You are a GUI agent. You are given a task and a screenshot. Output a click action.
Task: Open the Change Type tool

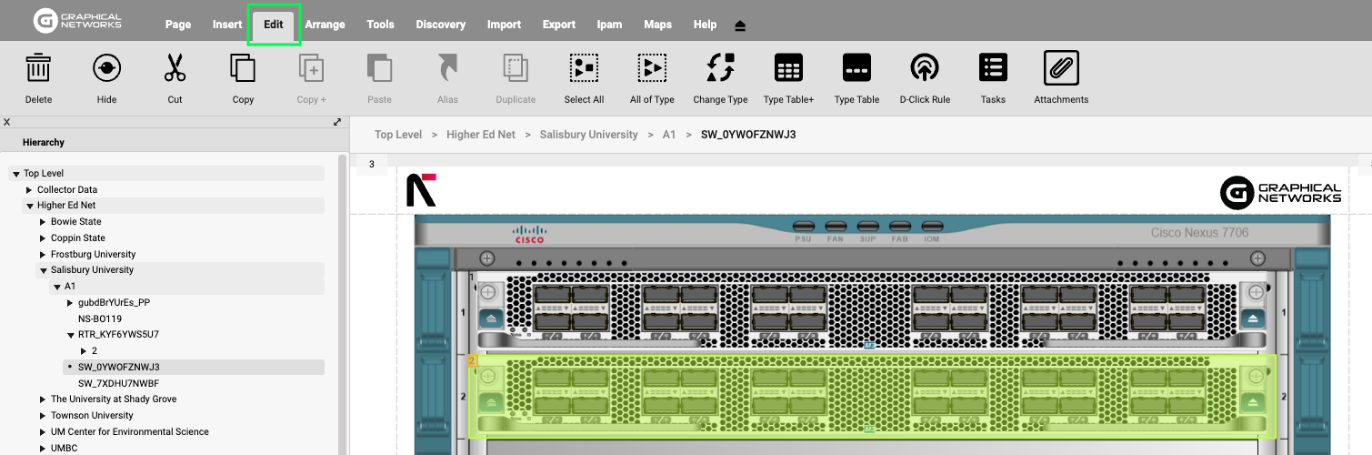click(720, 68)
